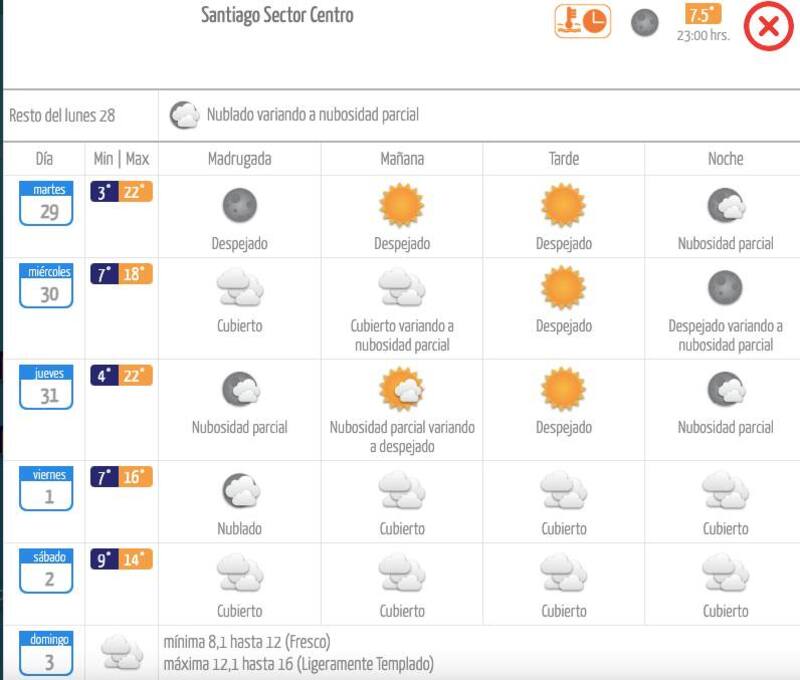
Task: Click the Noche column header
Action: coord(725,159)
